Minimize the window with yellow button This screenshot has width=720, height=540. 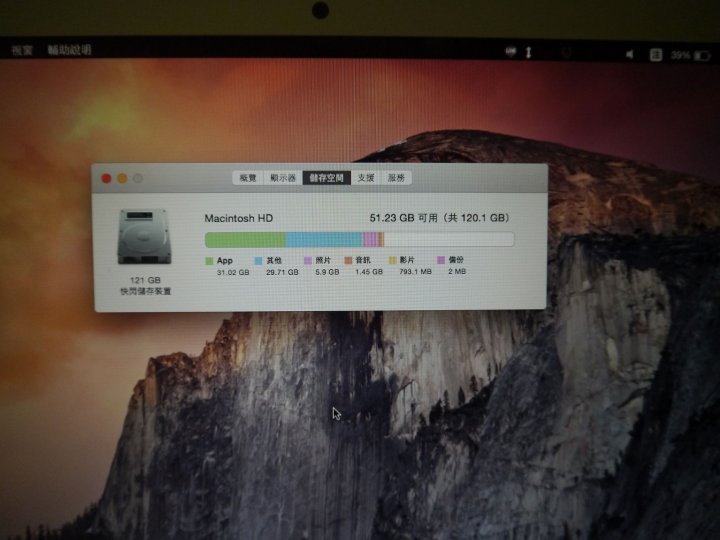(122, 179)
